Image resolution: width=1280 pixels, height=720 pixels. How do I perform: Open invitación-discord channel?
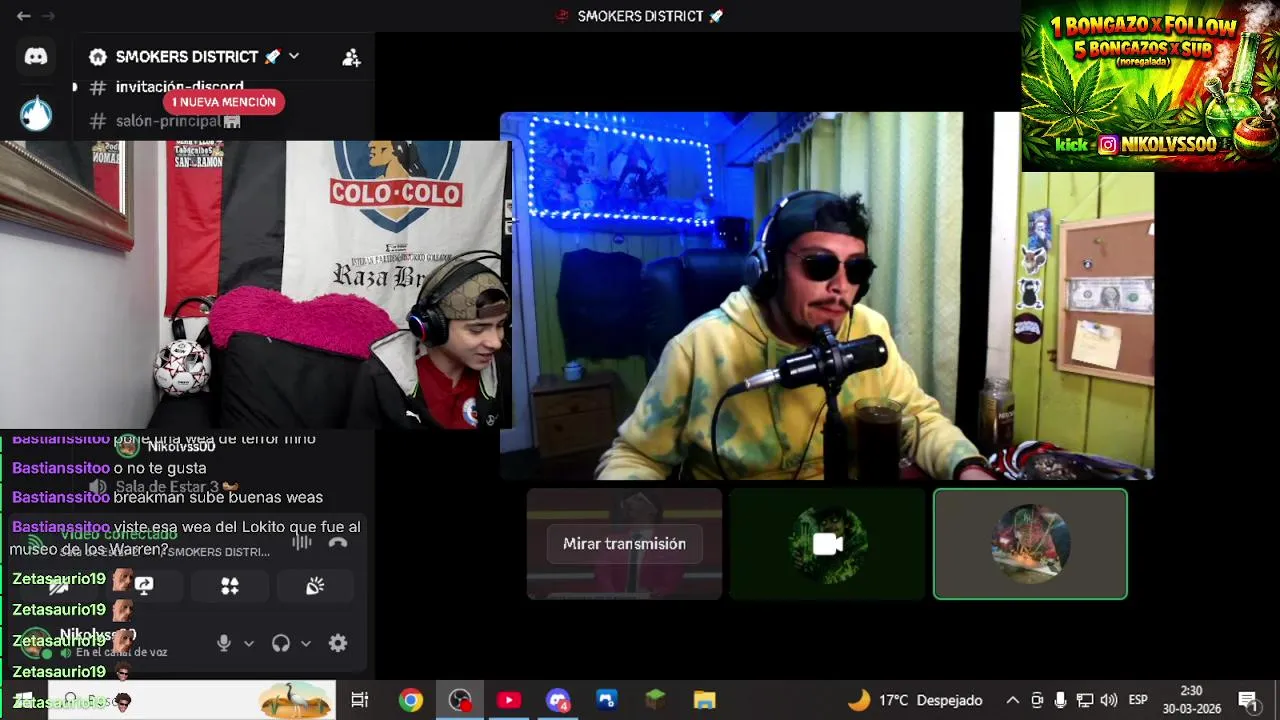(178, 87)
